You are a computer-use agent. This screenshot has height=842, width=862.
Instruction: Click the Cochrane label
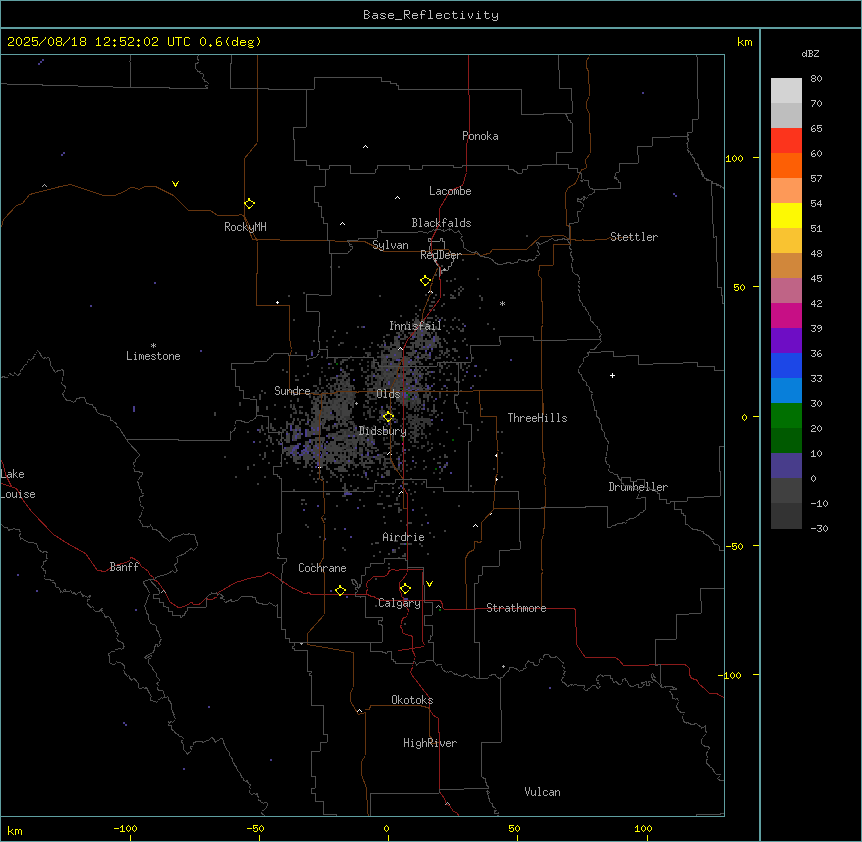322,568
